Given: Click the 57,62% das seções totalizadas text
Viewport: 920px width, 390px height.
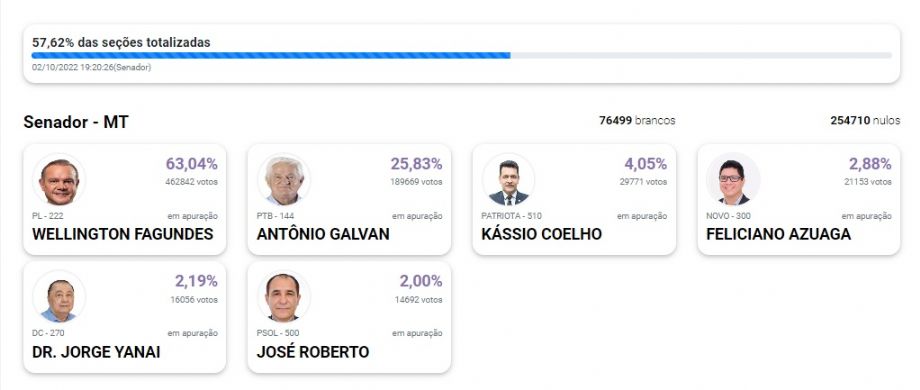Looking at the screenshot, I should click(121, 42).
